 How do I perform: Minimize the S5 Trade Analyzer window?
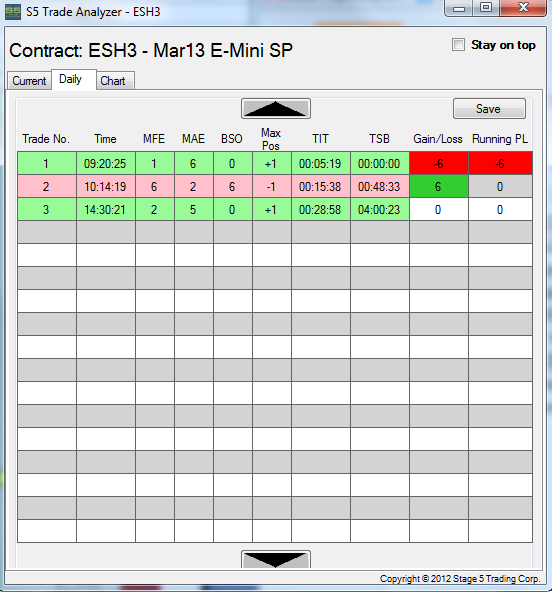click(459, 8)
